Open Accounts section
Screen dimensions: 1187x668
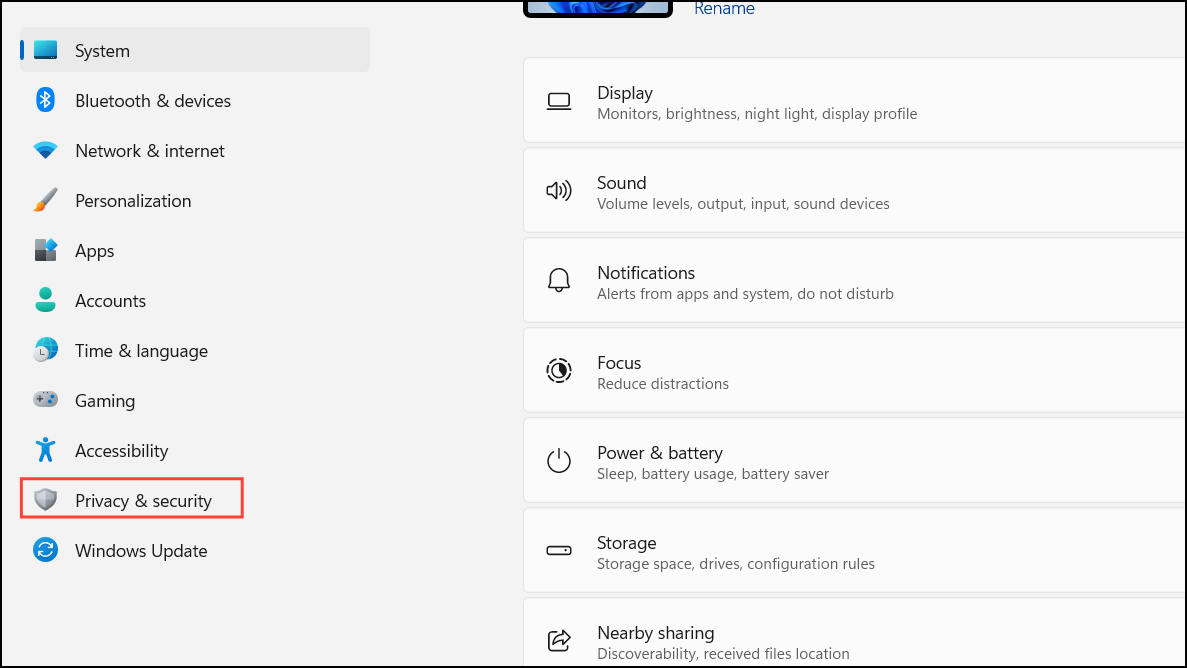click(x=110, y=301)
